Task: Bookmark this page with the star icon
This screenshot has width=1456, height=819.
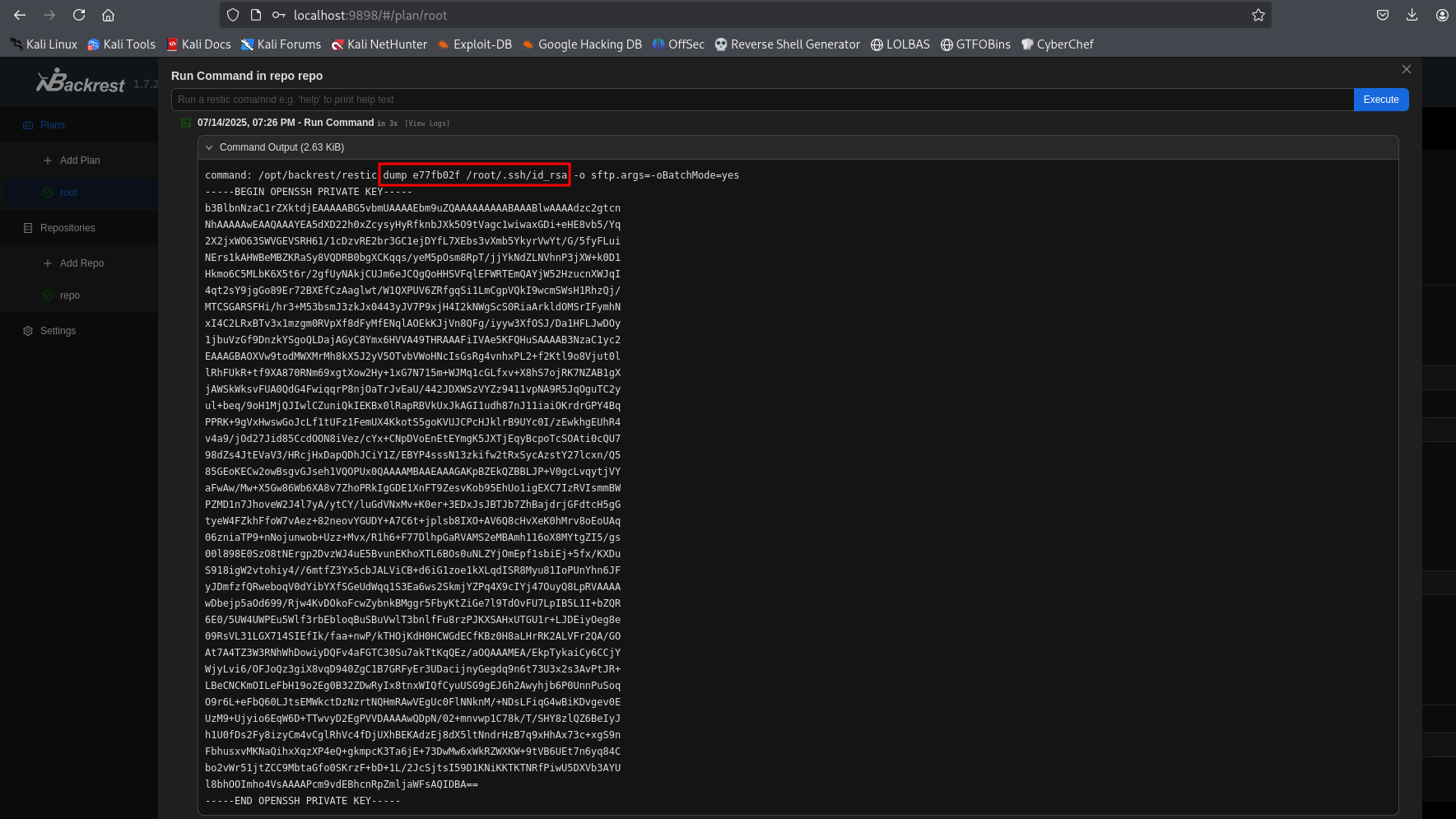Action: pyautogui.click(x=1258, y=15)
